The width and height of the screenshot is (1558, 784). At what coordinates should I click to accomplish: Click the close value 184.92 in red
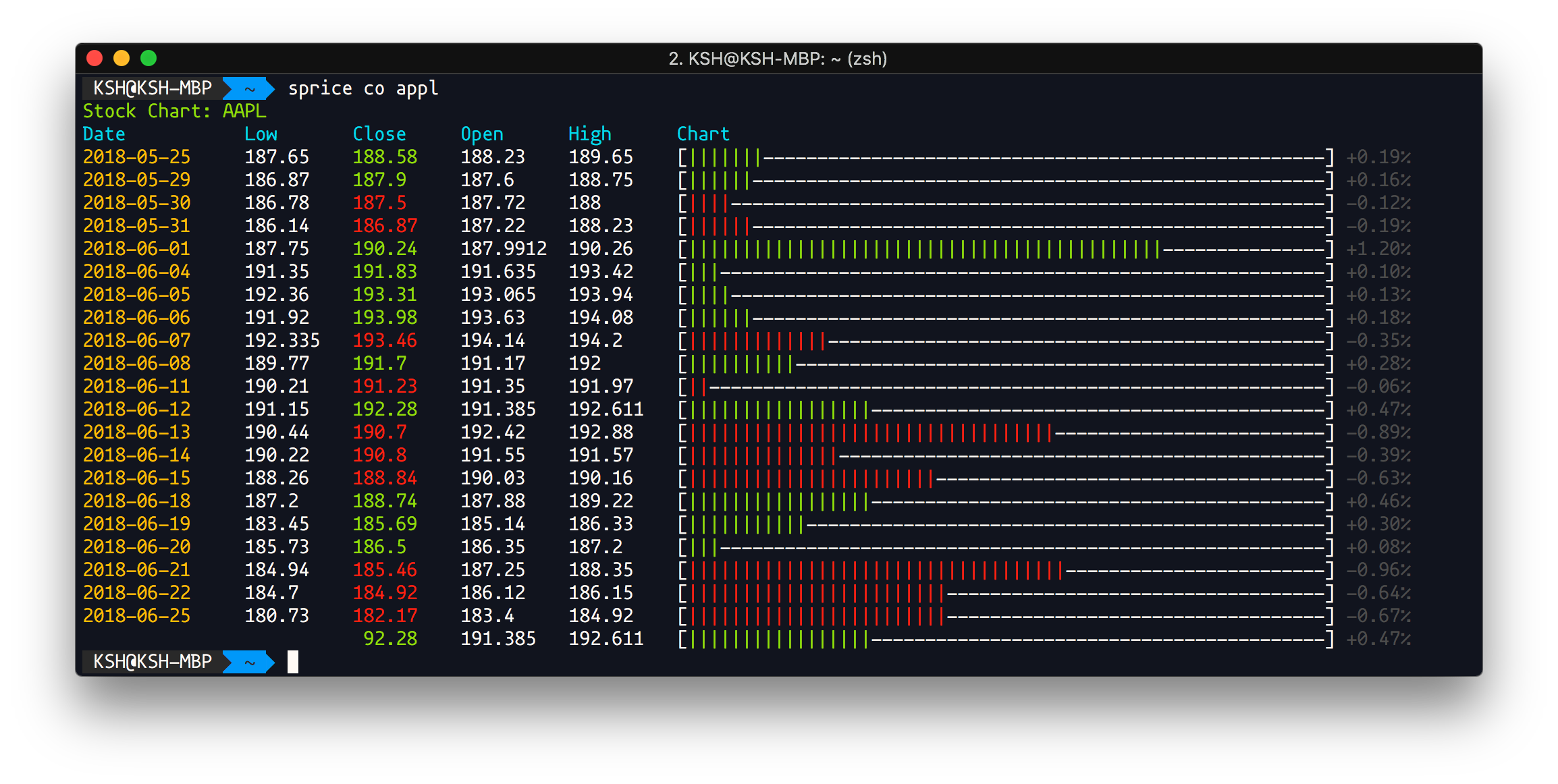pyautogui.click(x=385, y=592)
